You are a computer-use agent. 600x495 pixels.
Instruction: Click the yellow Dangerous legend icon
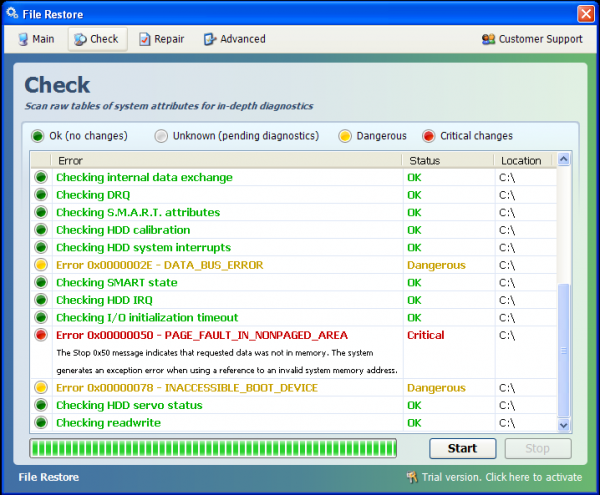[x=345, y=136]
